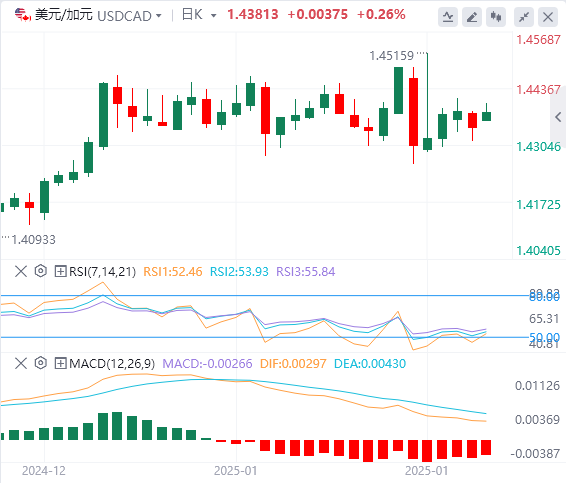Click the middle 2025-01 date axis label

point(235,471)
